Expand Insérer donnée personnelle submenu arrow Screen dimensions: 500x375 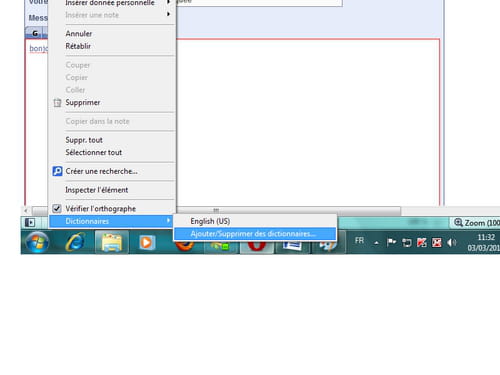coord(169,2)
